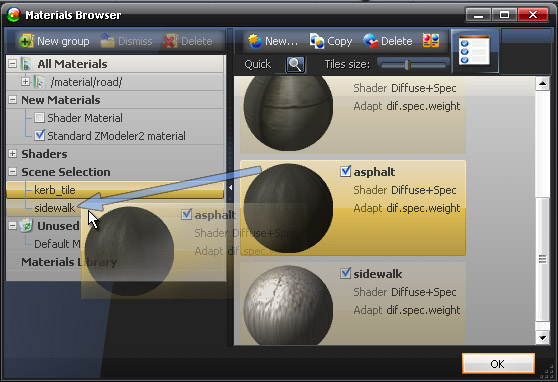
Task: Toggle the sidewalk material tile checkbox
Action: click(x=345, y=273)
